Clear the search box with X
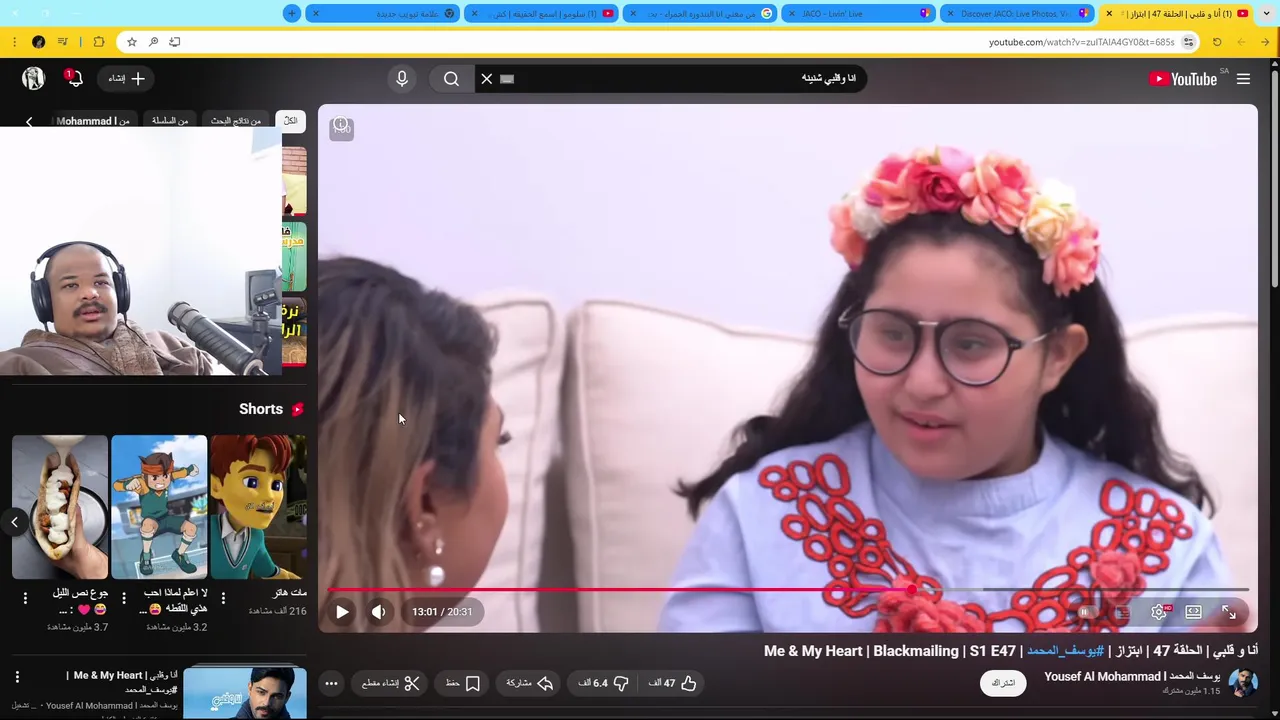The height and width of the screenshot is (720, 1280). [x=487, y=79]
